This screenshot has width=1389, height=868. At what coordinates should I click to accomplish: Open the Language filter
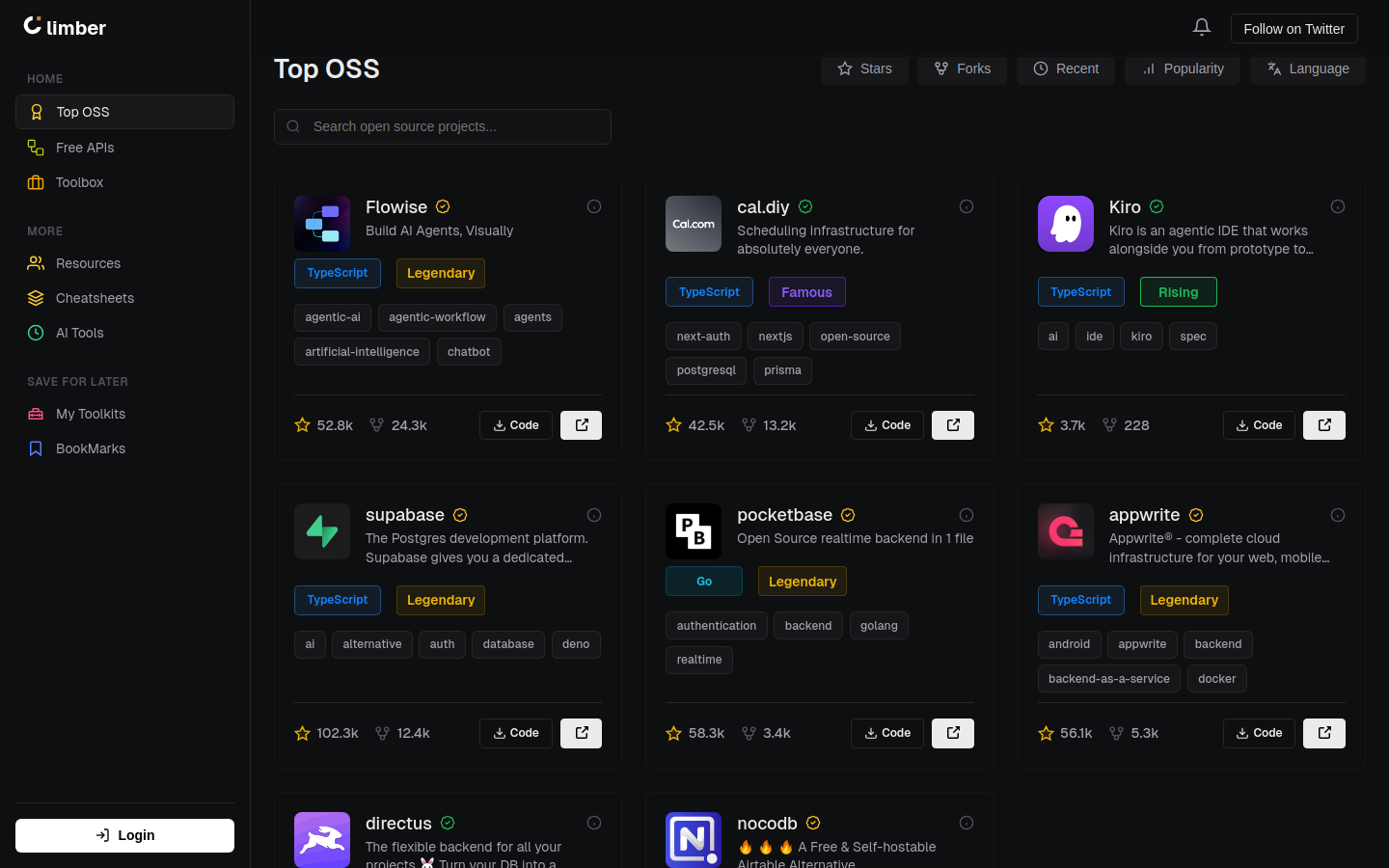tap(1308, 68)
